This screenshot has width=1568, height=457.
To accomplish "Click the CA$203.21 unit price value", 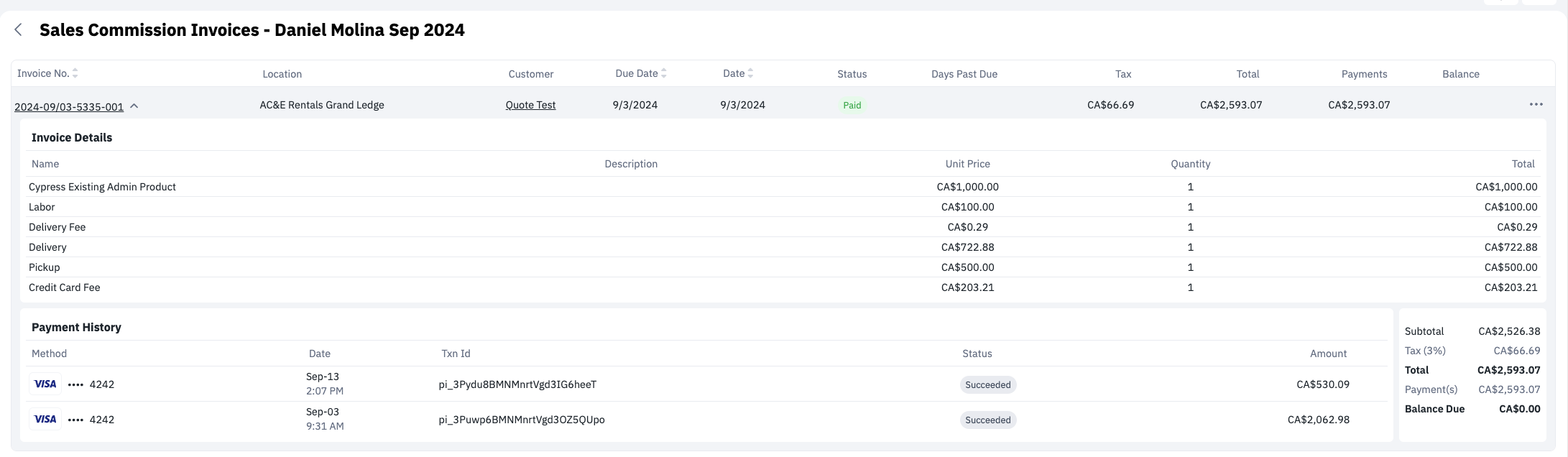I will (968, 287).
